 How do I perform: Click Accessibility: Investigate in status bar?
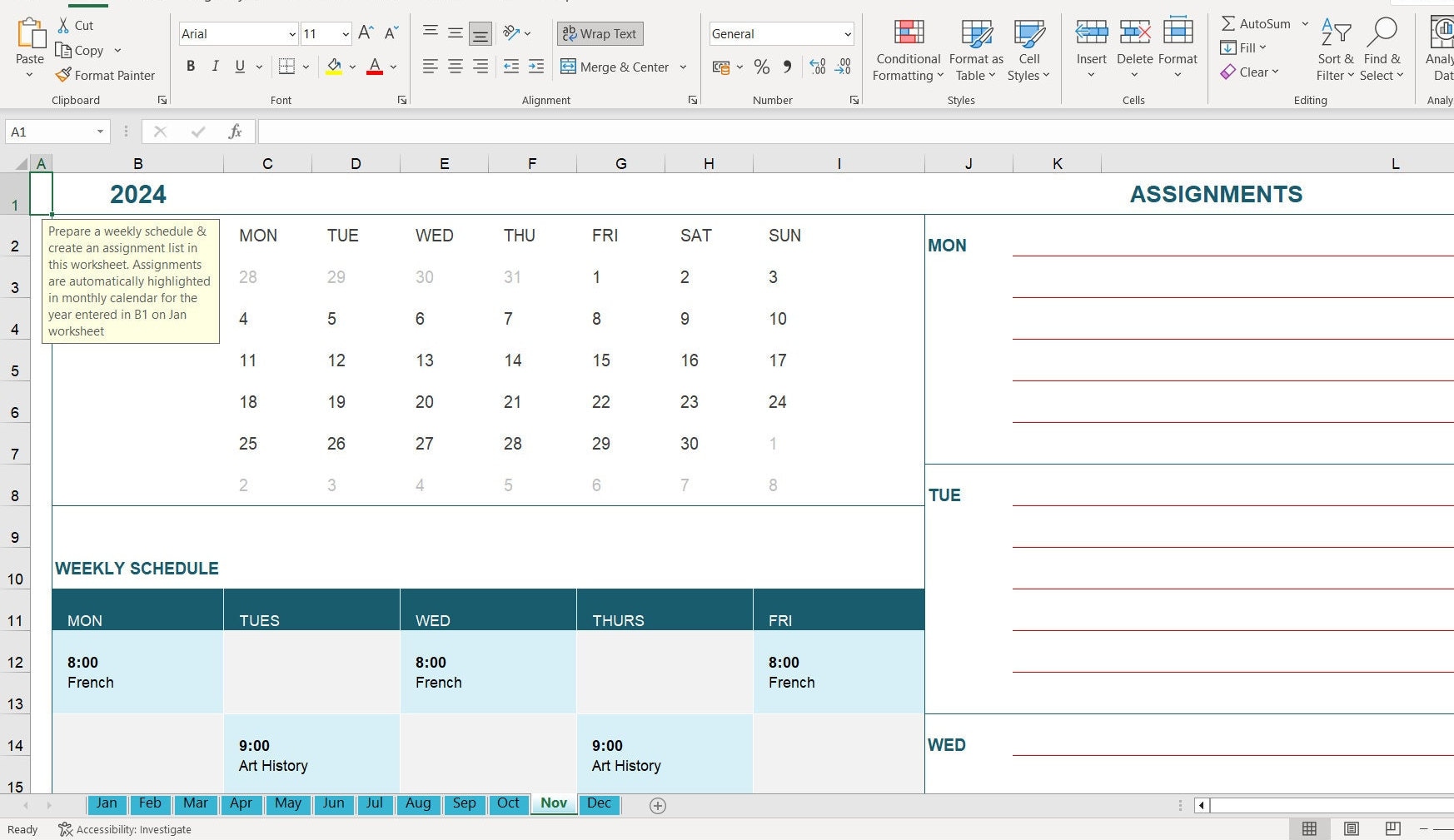[125, 829]
